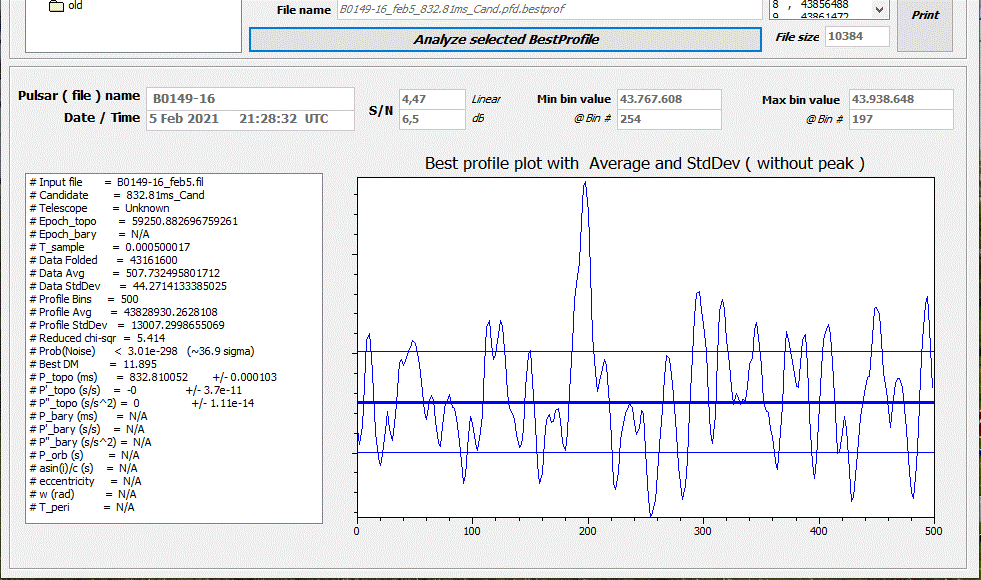Click Max bin number field 197
This screenshot has height=580, width=981.
click(x=901, y=119)
